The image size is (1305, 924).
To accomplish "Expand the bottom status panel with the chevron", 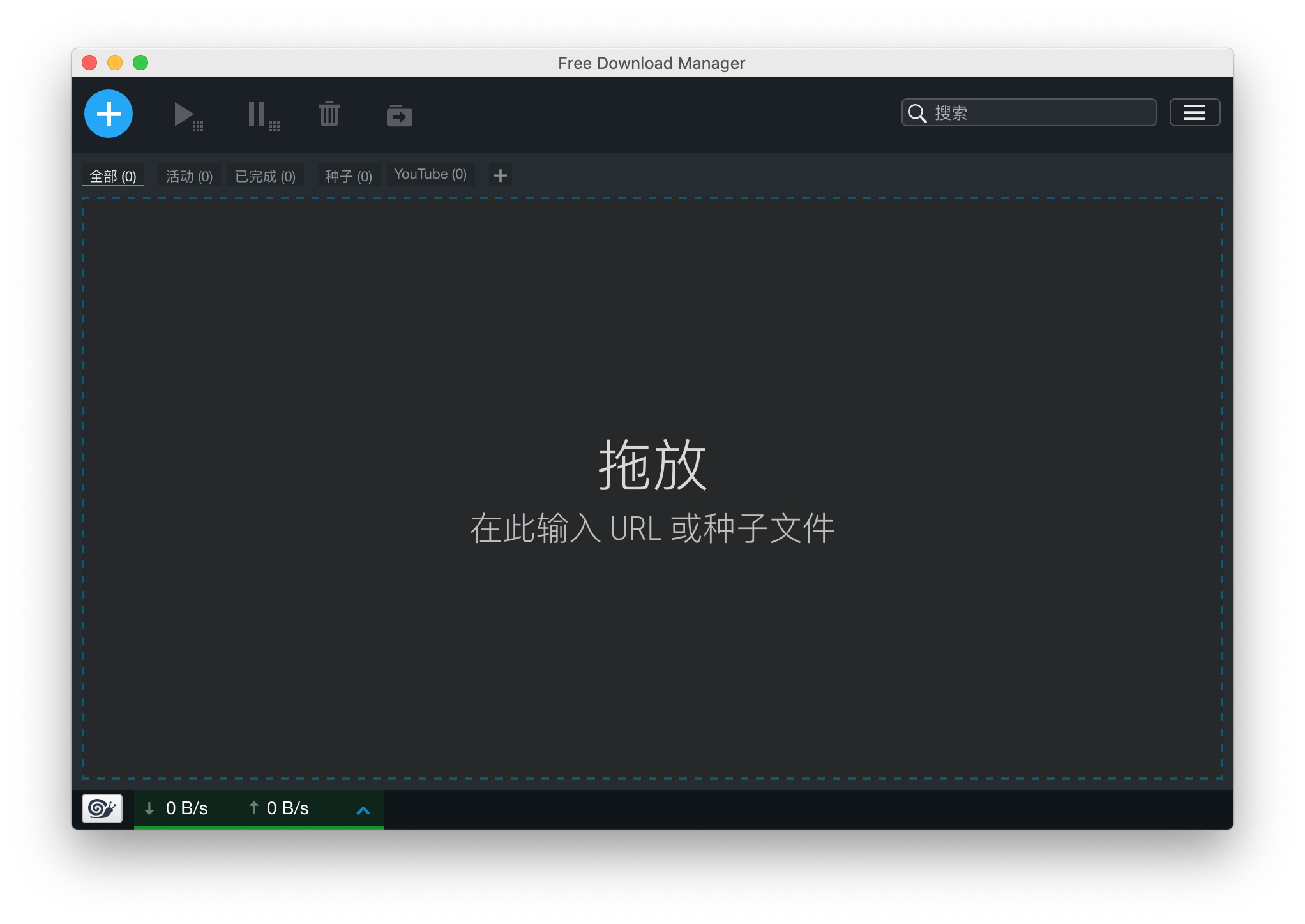I will pos(364,810).
